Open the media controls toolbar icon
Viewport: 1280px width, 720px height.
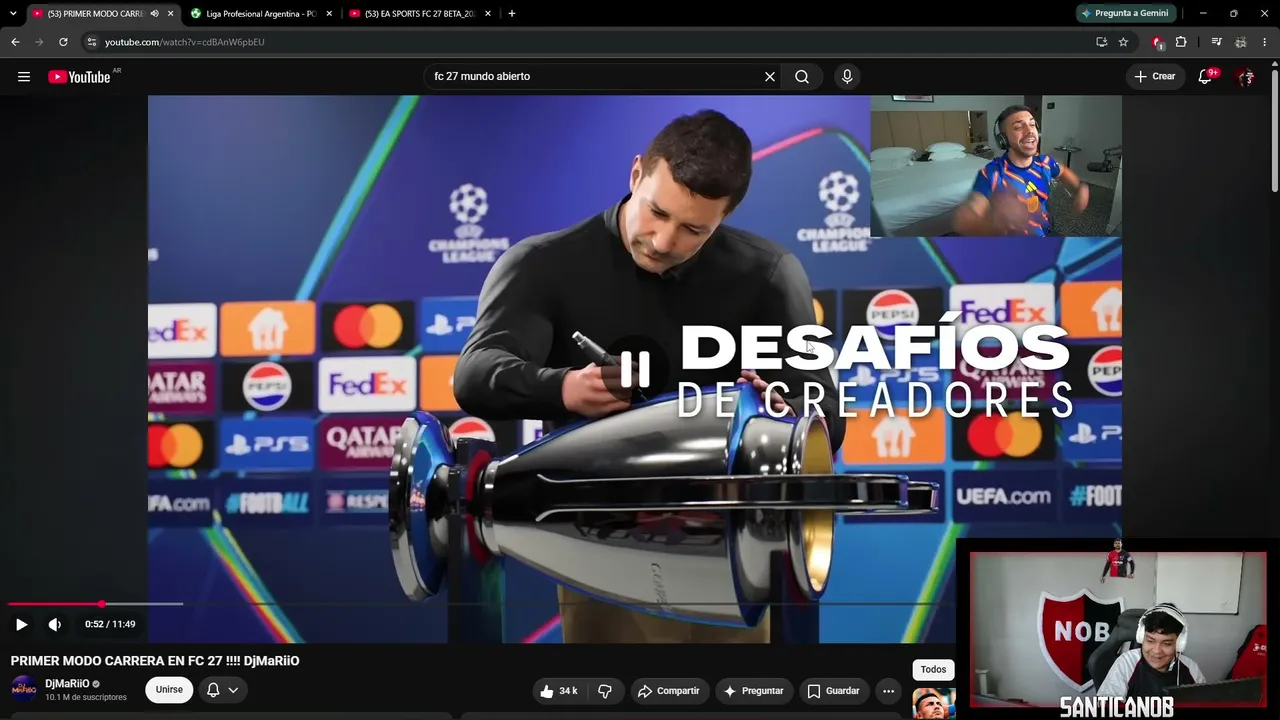1216,42
